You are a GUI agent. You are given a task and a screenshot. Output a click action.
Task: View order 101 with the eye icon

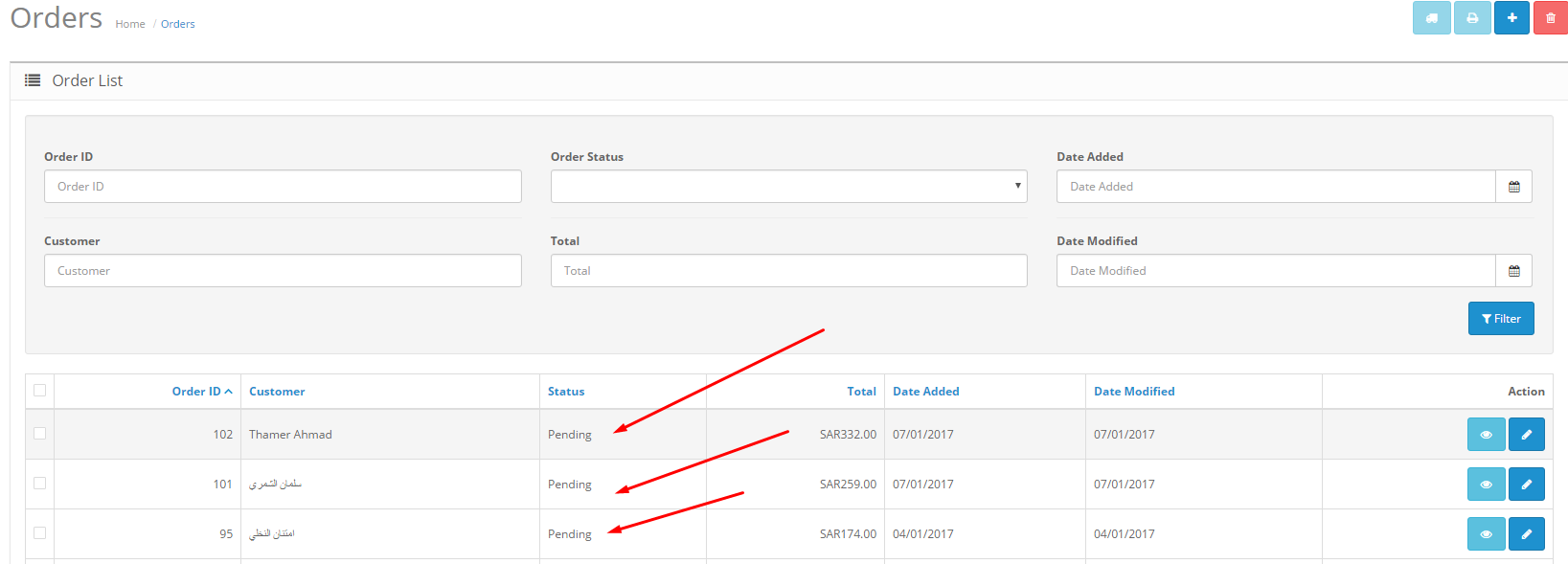[x=1486, y=485]
